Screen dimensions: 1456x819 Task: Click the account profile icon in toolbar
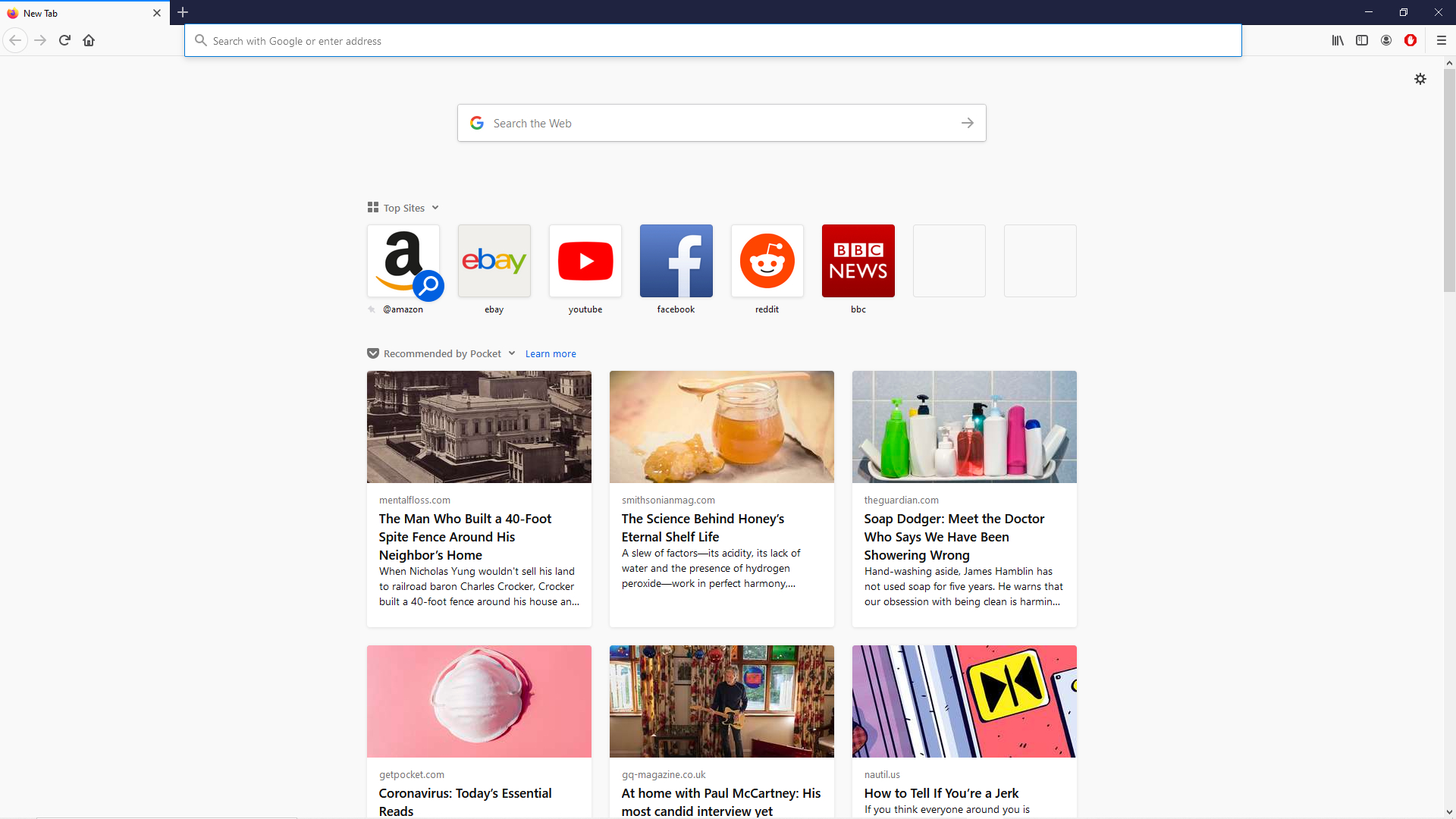click(x=1386, y=40)
